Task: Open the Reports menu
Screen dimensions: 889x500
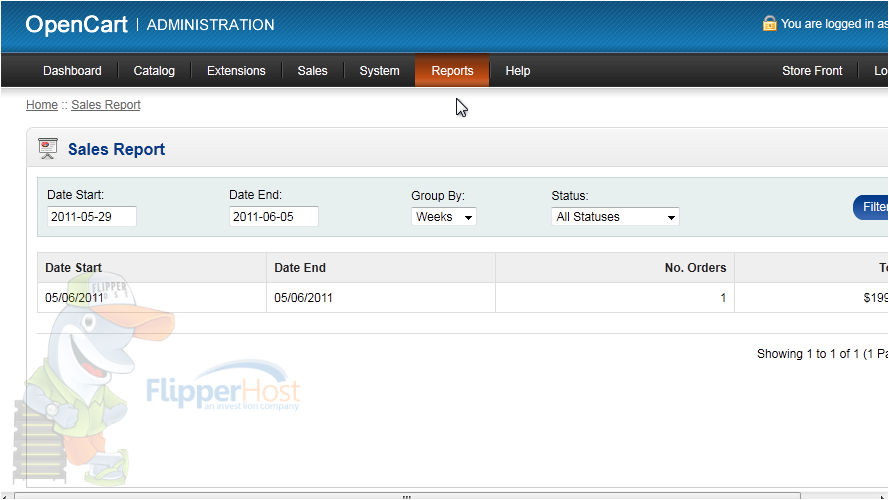Action: [452, 71]
